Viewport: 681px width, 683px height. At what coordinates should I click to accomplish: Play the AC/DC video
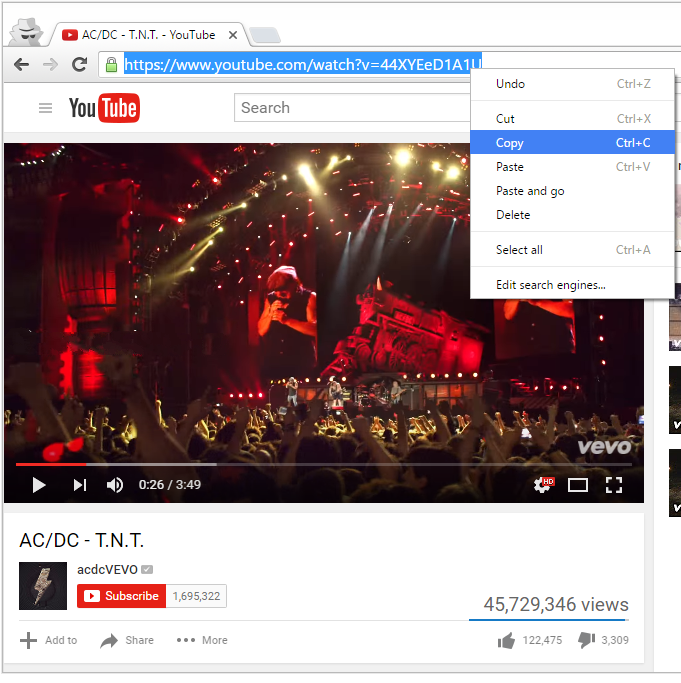pos(39,485)
